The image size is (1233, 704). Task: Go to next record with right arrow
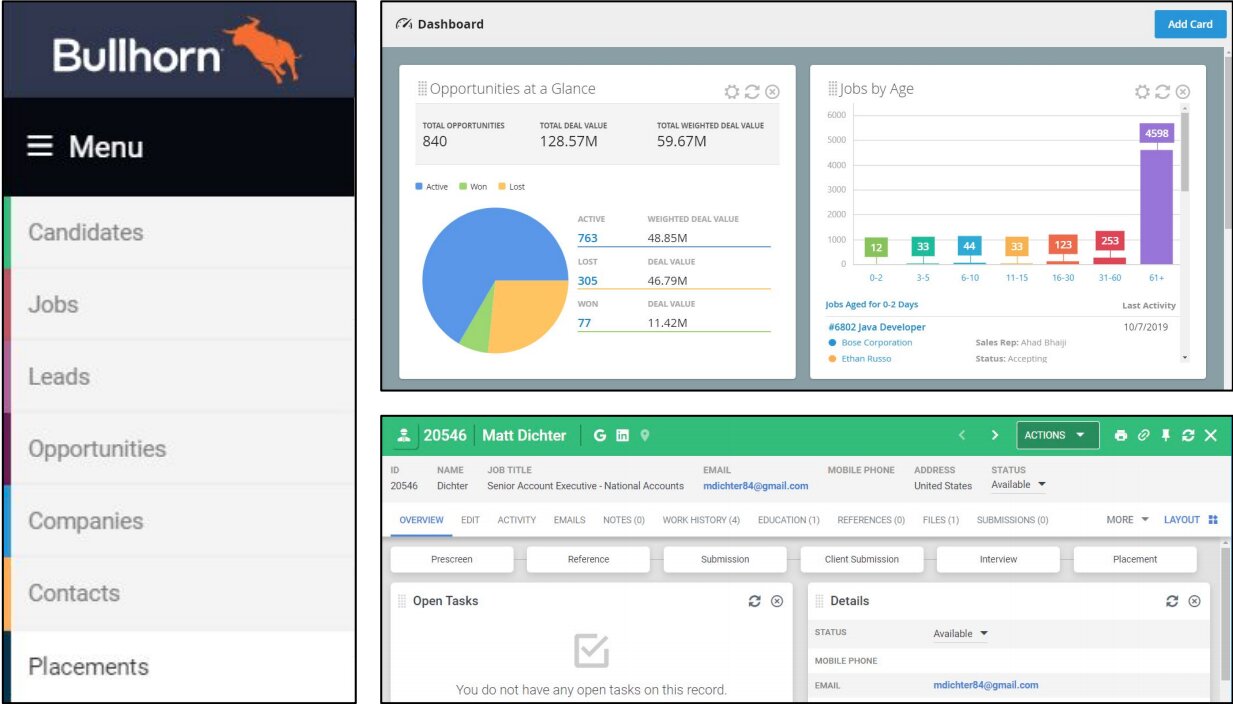click(994, 436)
